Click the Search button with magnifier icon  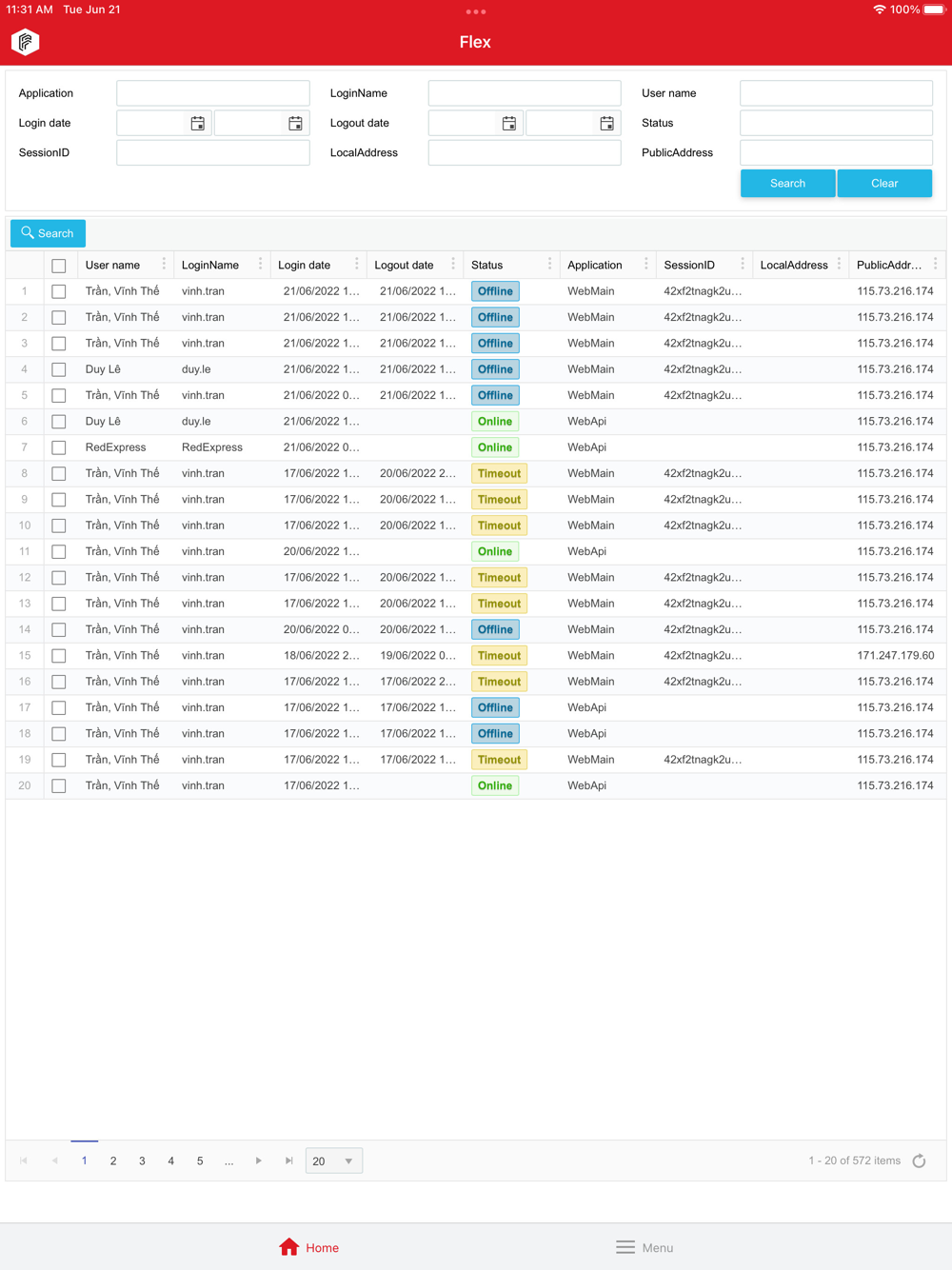click(x=48, y=233)
